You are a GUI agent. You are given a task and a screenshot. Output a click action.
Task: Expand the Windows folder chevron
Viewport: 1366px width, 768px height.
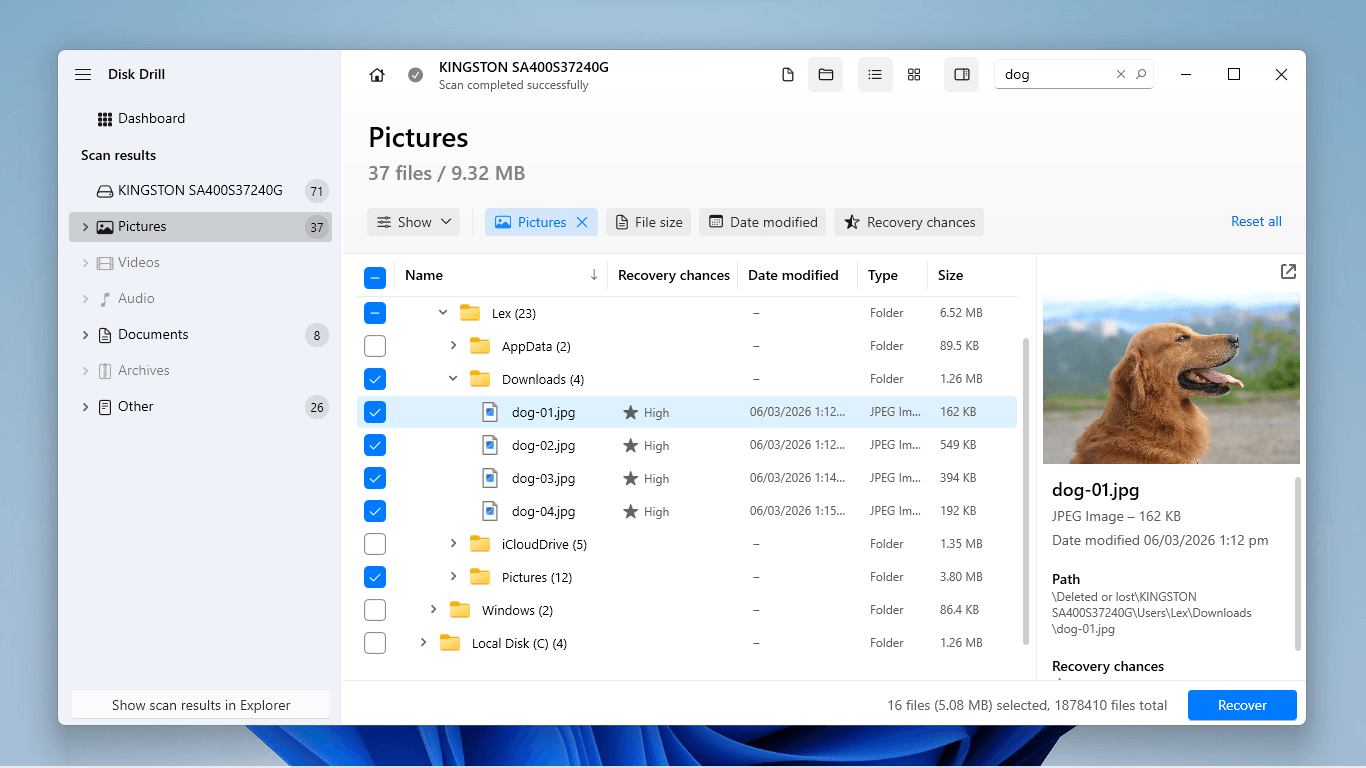[x=433, y=610]
